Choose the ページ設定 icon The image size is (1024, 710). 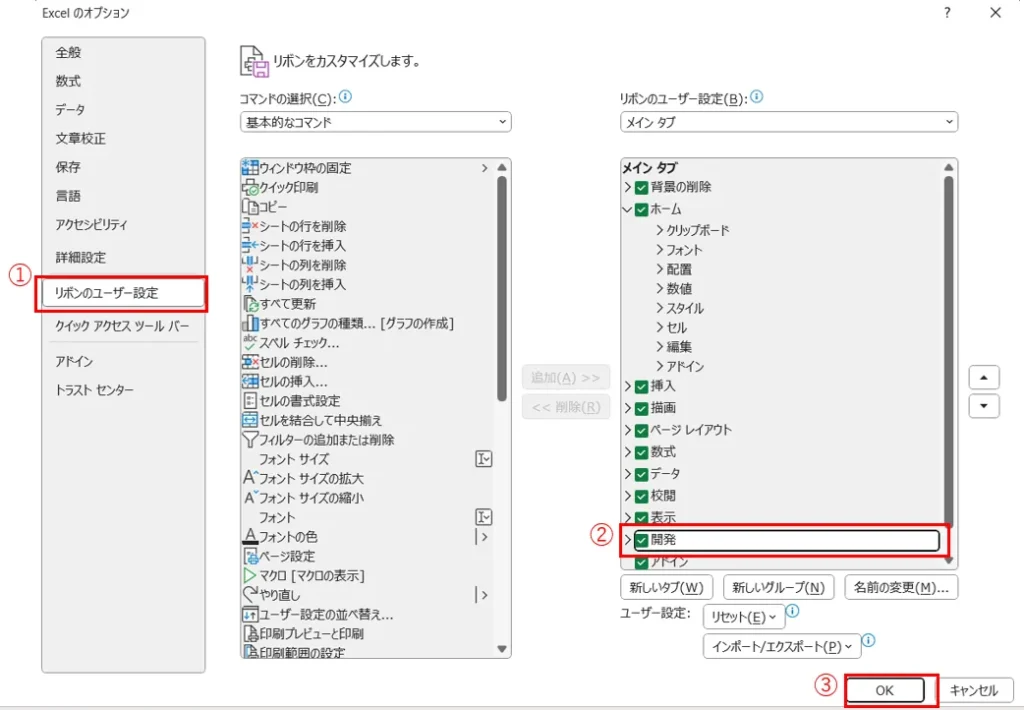[250, 556]
